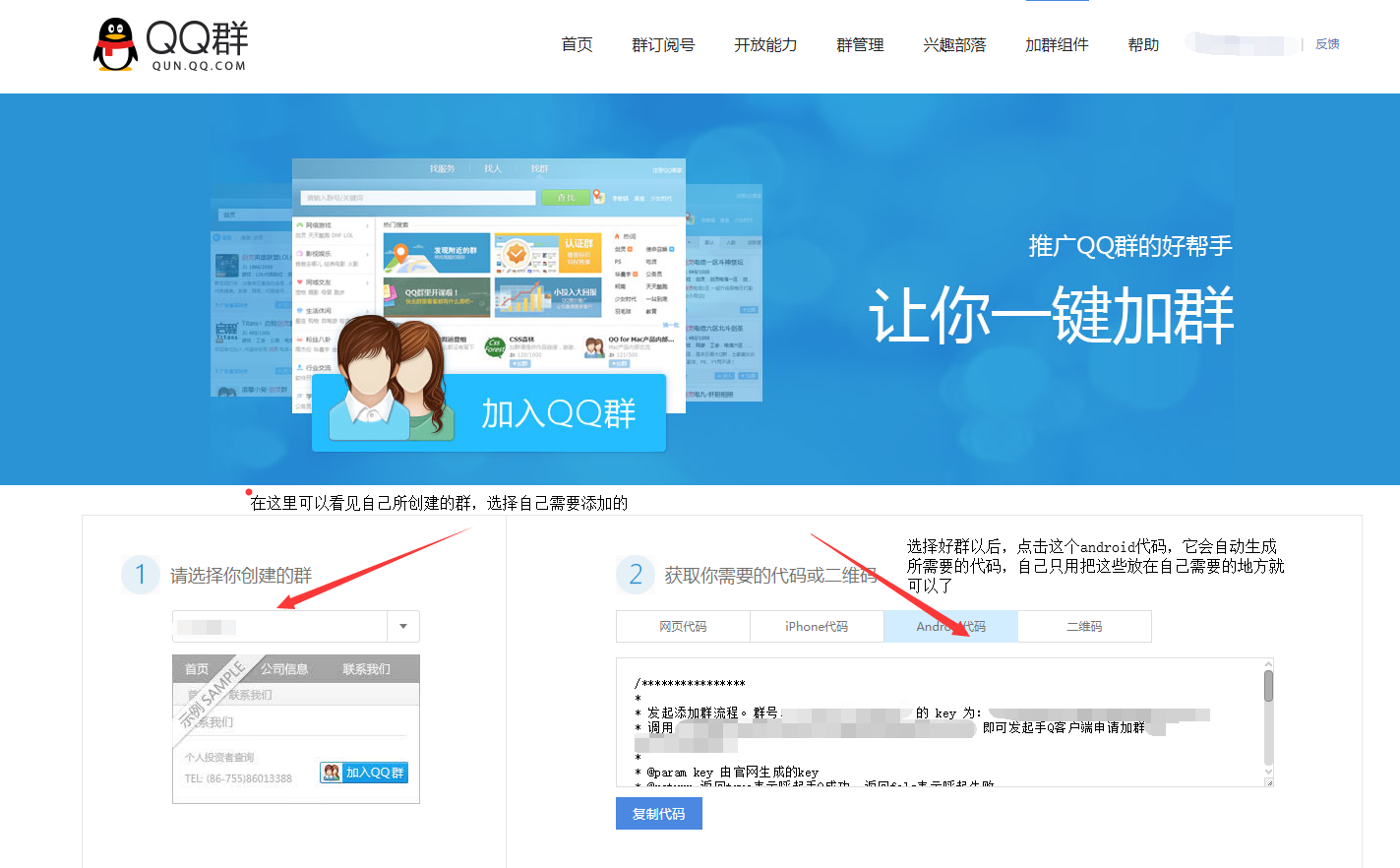Click the QQ群 penguin logo

pos(170,44)
